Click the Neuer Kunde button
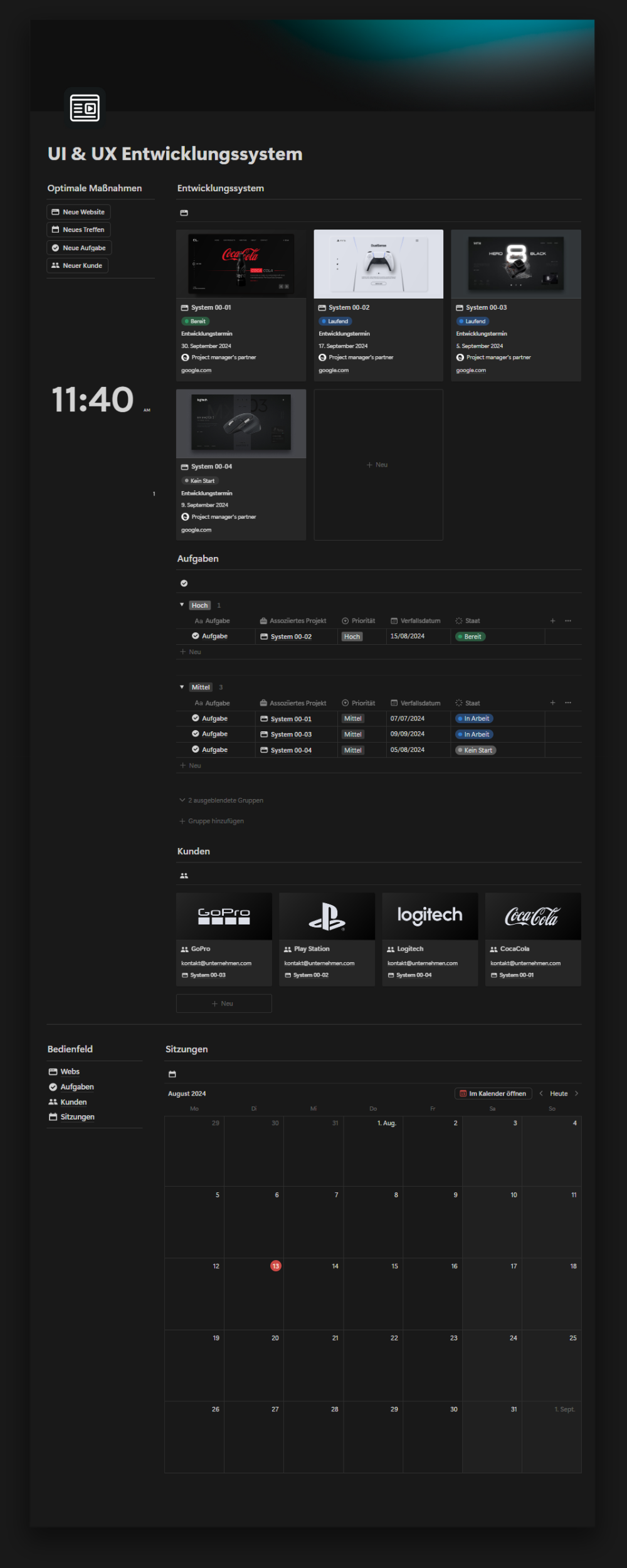Viewport: 627px width, 1568px height. point(77,265)
